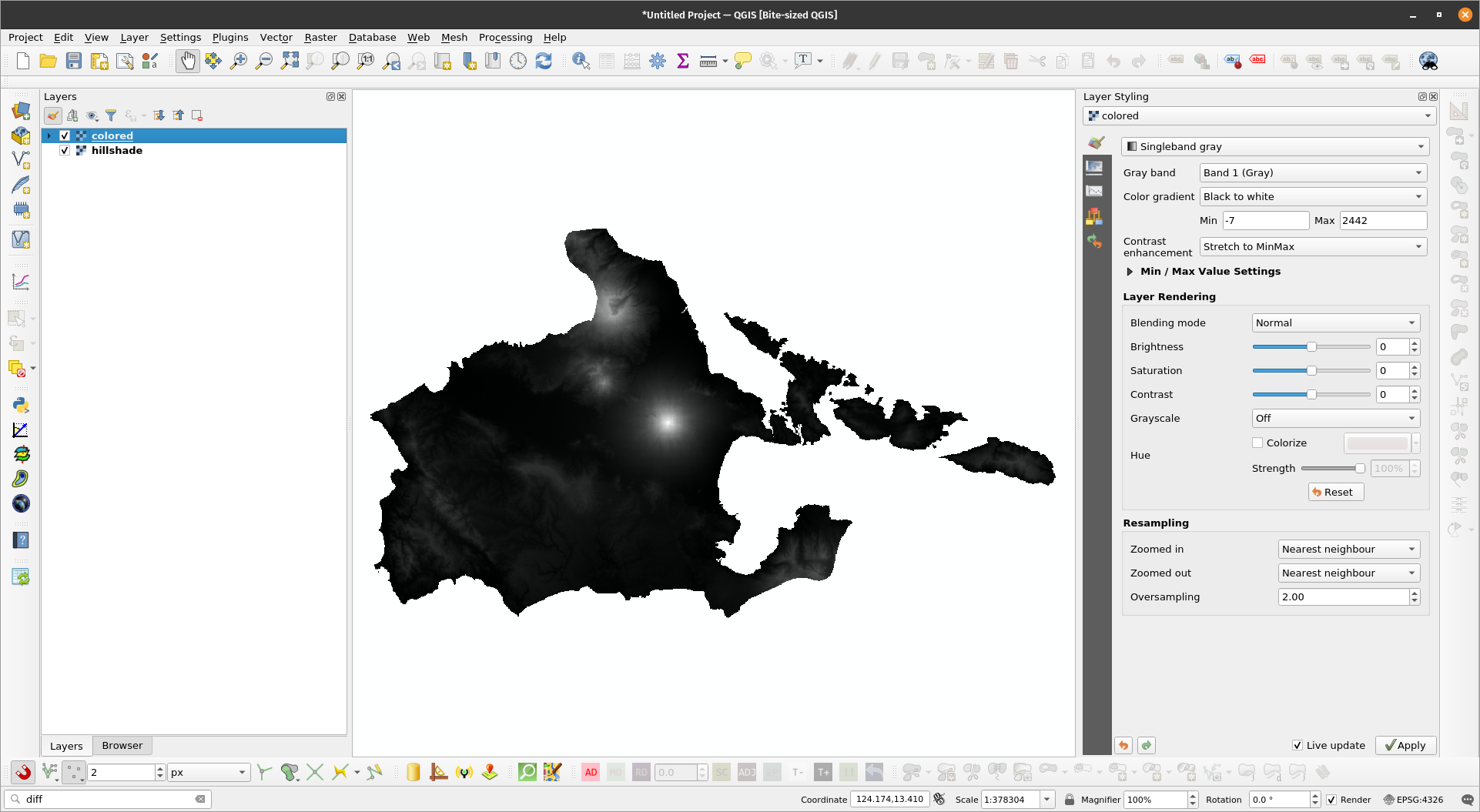Image resolution: width=1480 pixels, height=812 pixels.
Task: Click the Refresh map icon
Action: (544, 61)
